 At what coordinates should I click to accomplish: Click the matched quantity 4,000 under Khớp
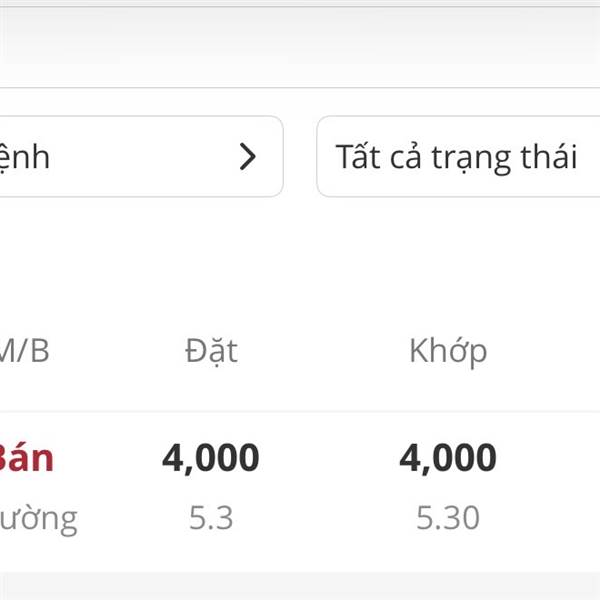click(448, 458)
